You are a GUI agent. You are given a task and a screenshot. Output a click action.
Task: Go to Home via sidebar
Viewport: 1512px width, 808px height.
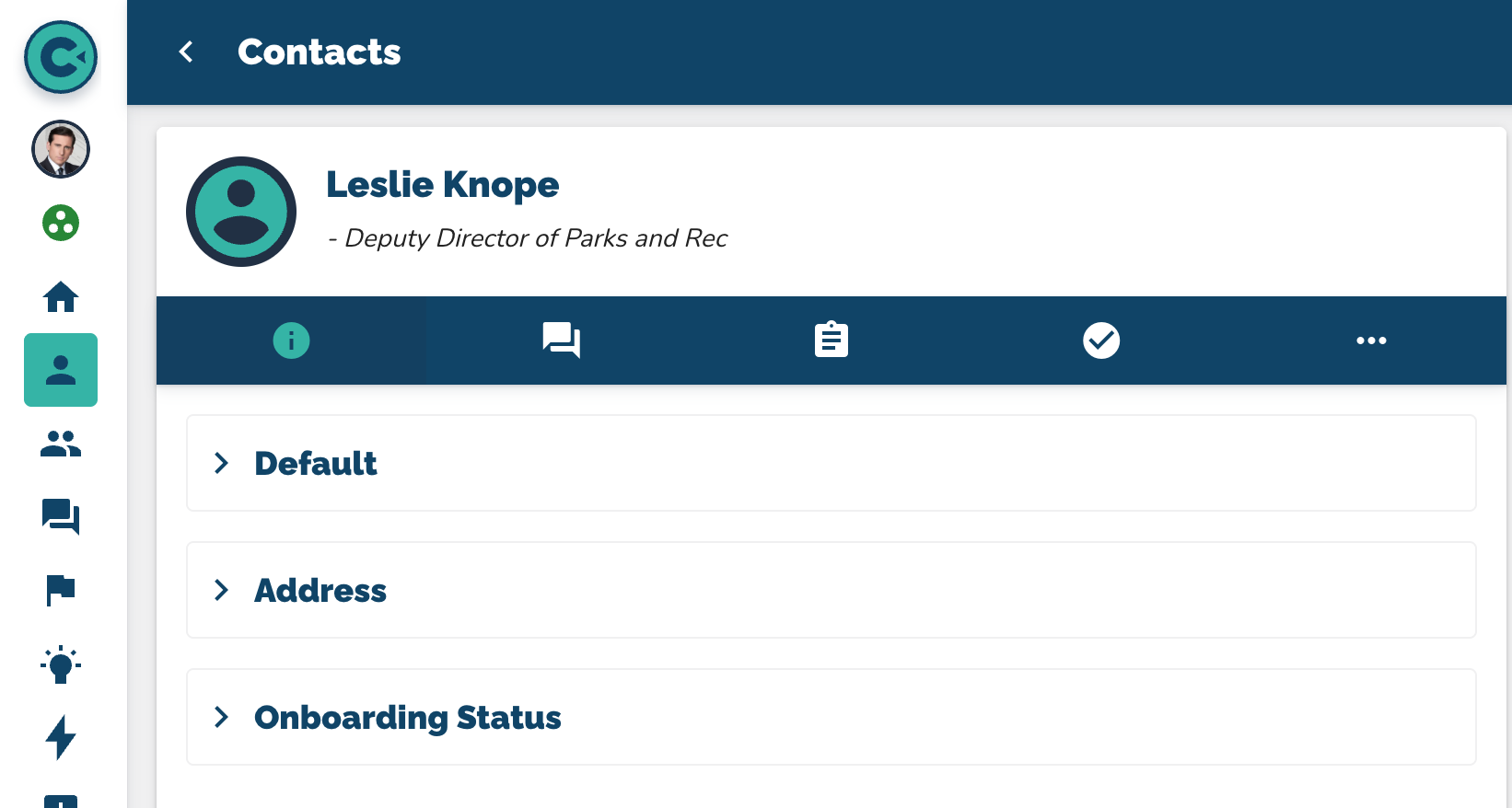coord(61,296)
